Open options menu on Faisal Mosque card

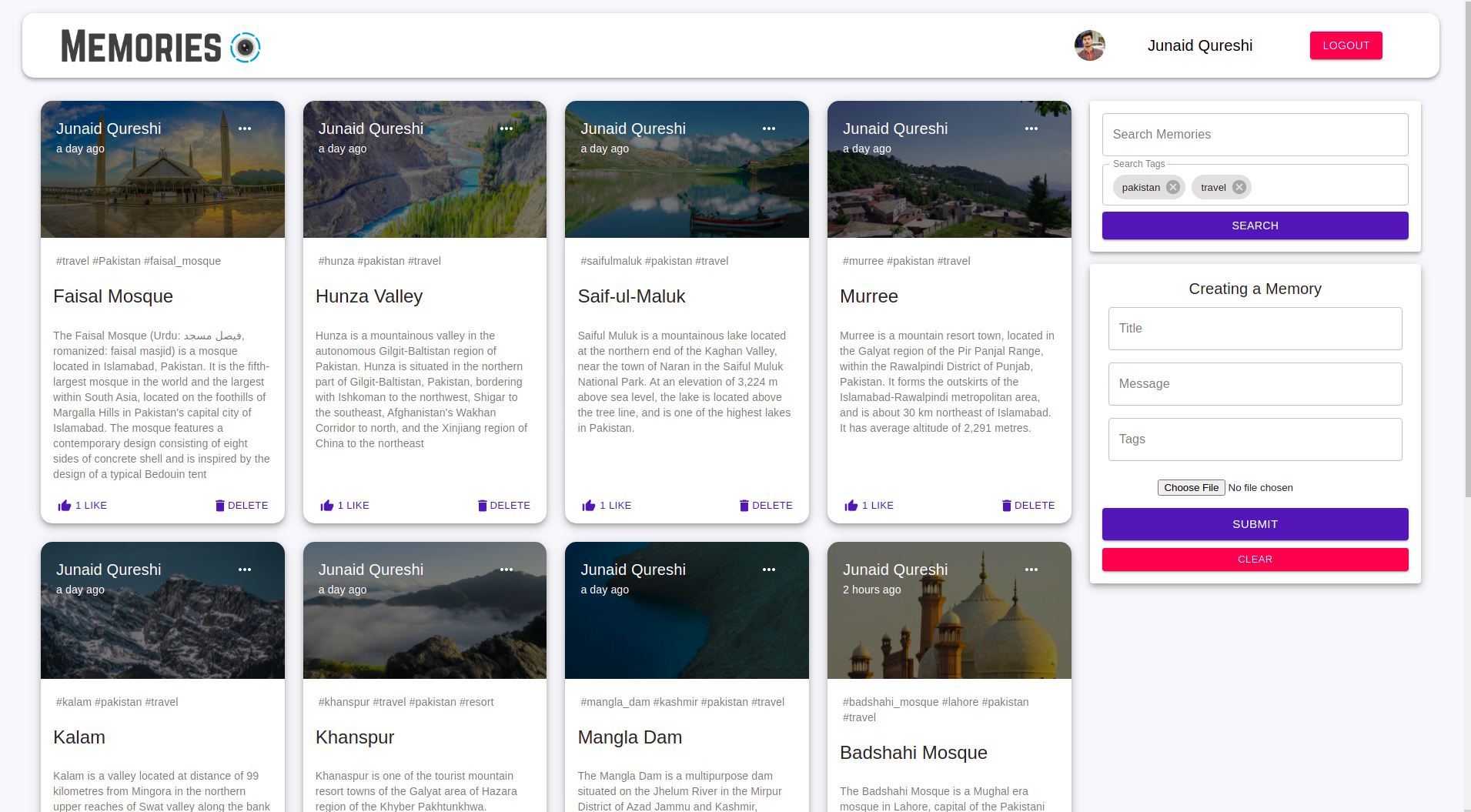point(245,129)
